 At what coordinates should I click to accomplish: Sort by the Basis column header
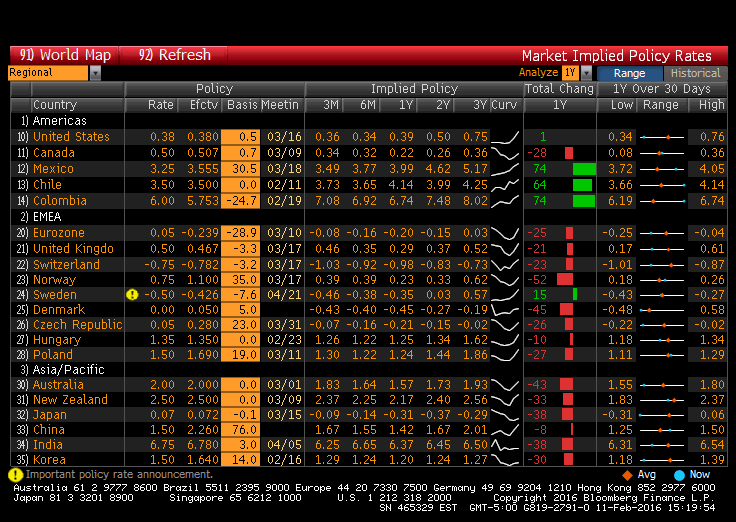[242, 105]
